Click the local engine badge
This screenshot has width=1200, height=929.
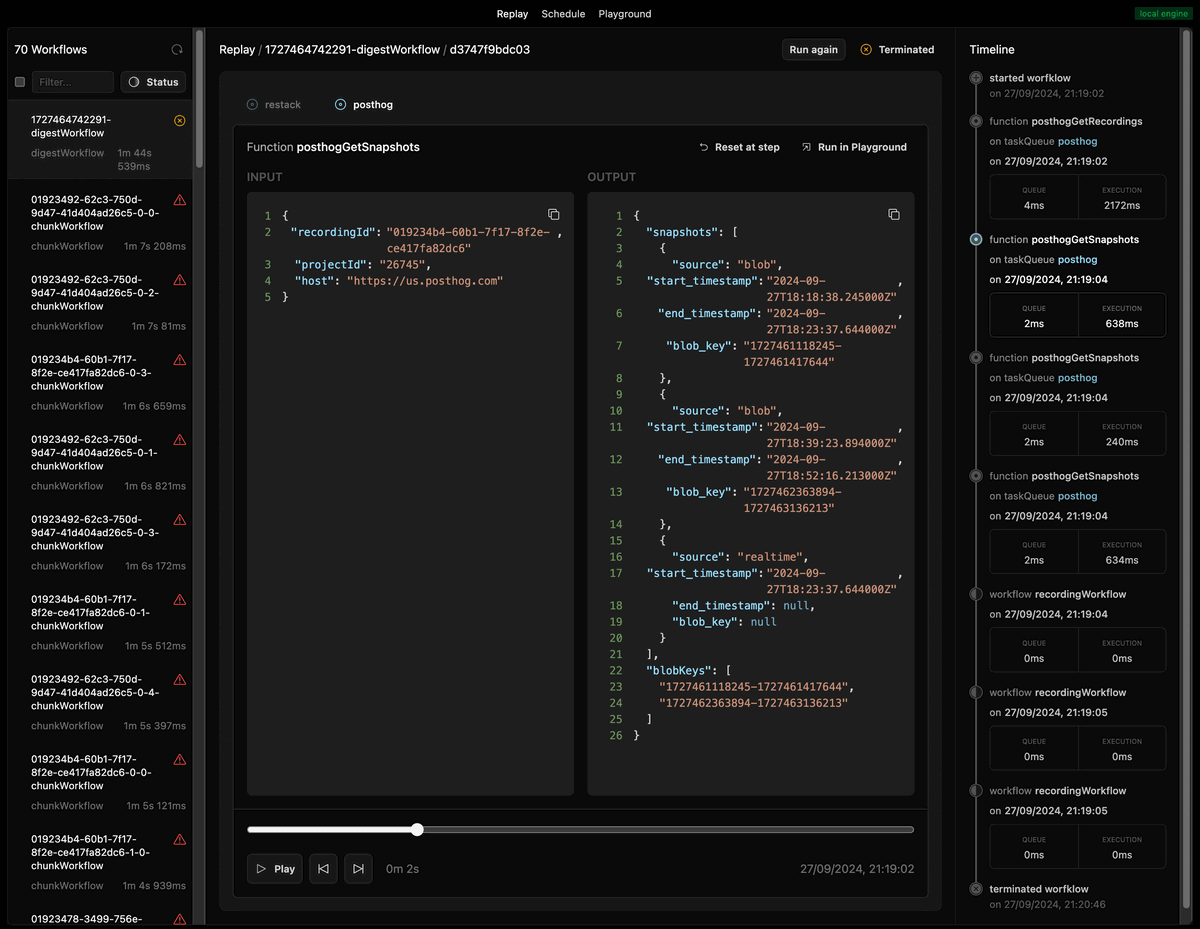[1162, 14]
